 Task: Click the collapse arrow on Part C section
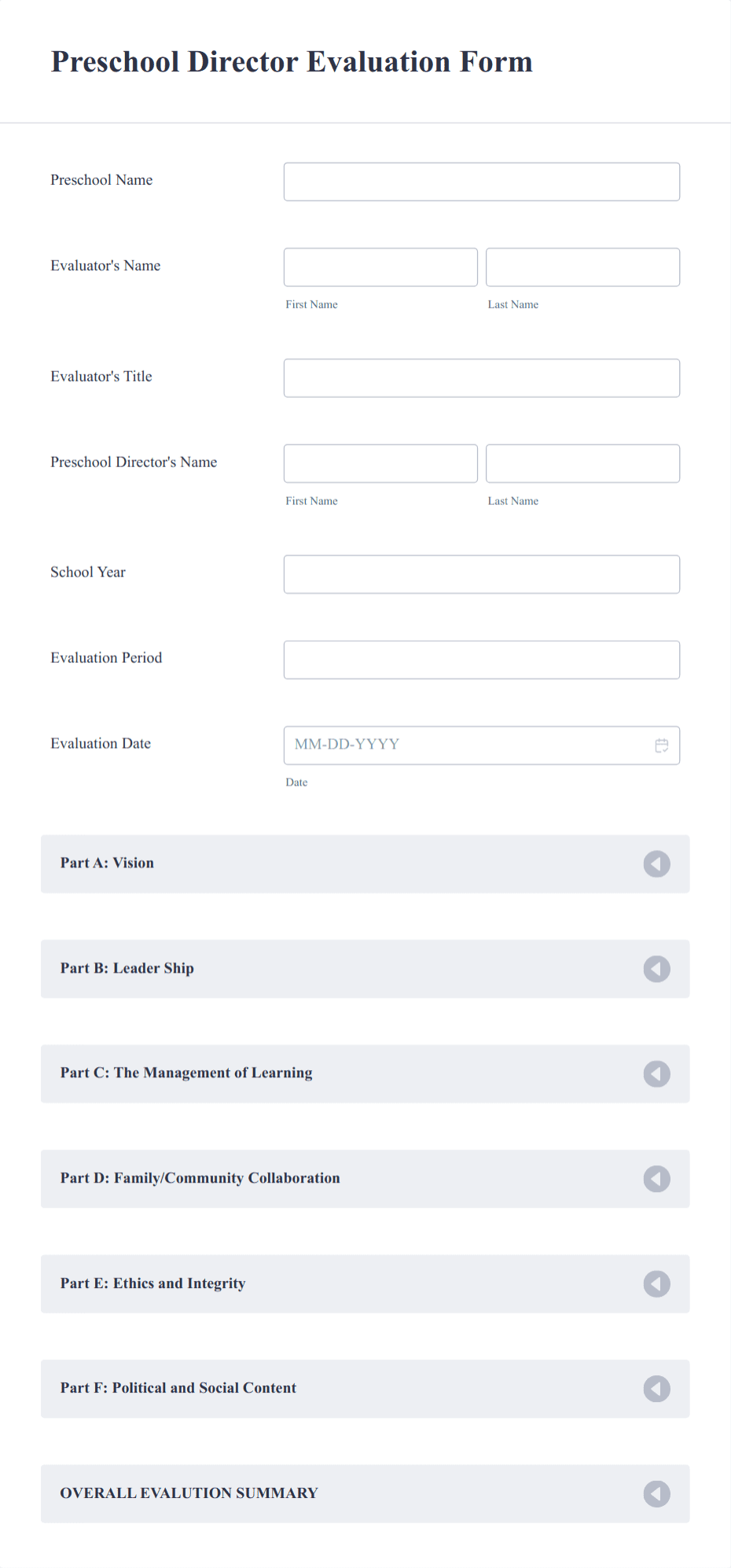point(656,1073)
